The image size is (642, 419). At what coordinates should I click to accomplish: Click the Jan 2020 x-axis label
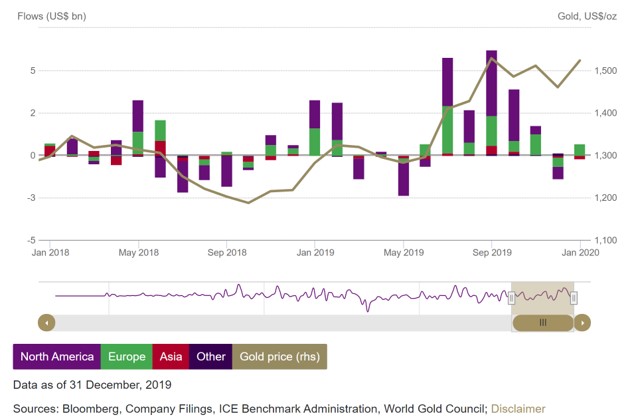(580, 252)
